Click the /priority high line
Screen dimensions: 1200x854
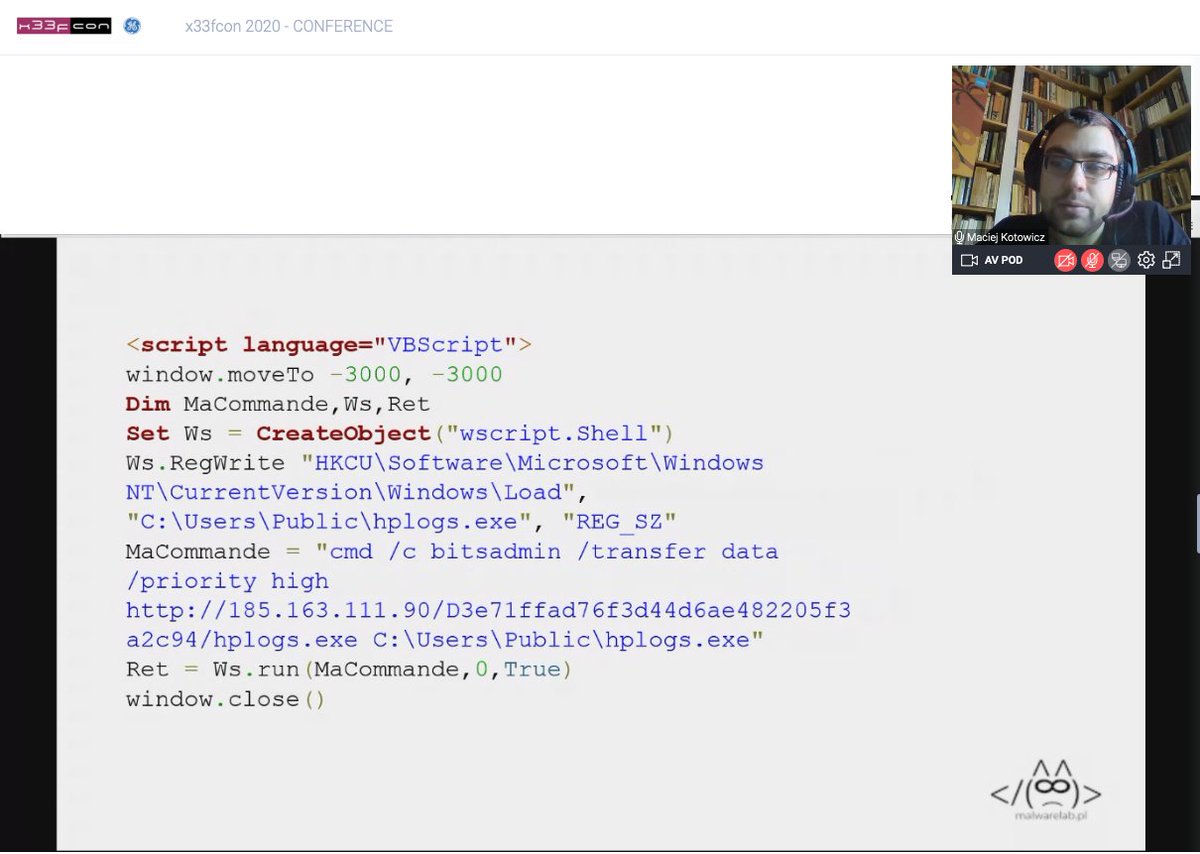(x=227, y=581)
